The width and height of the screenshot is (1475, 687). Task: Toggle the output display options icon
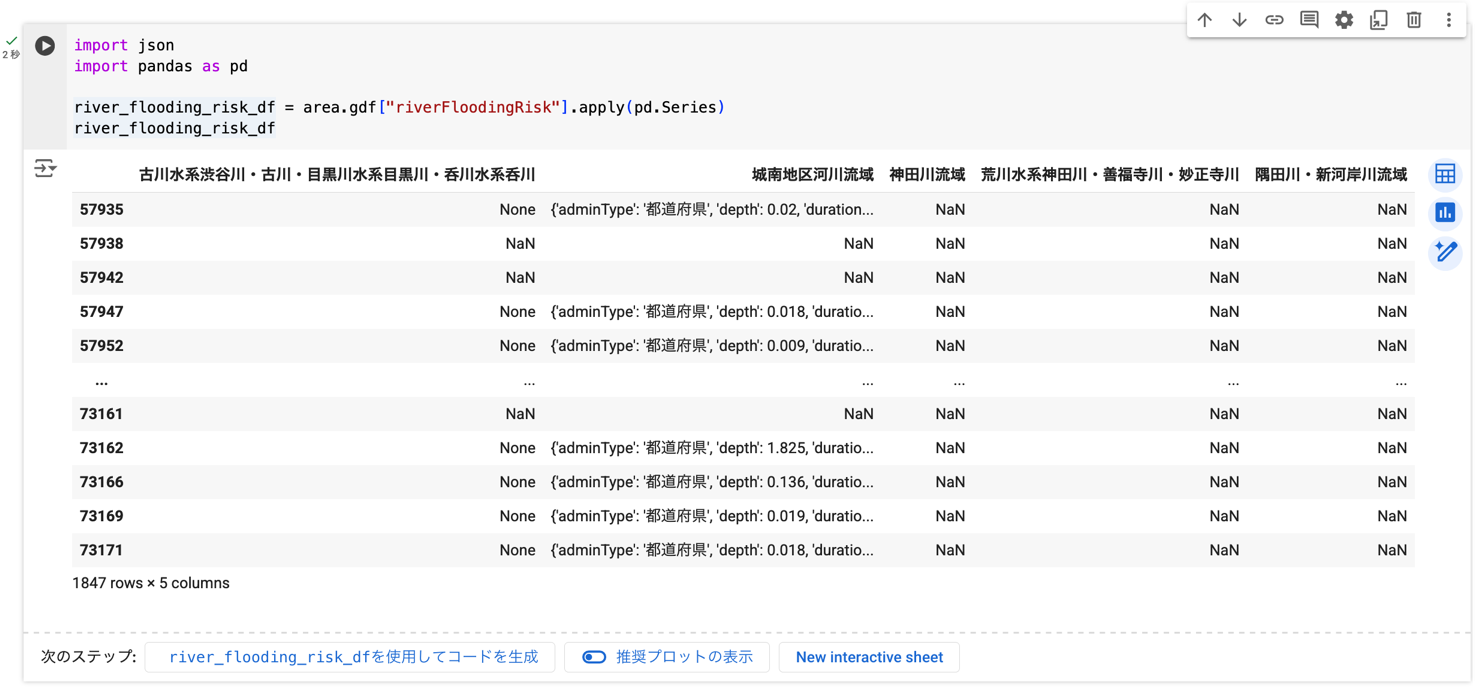45,168
